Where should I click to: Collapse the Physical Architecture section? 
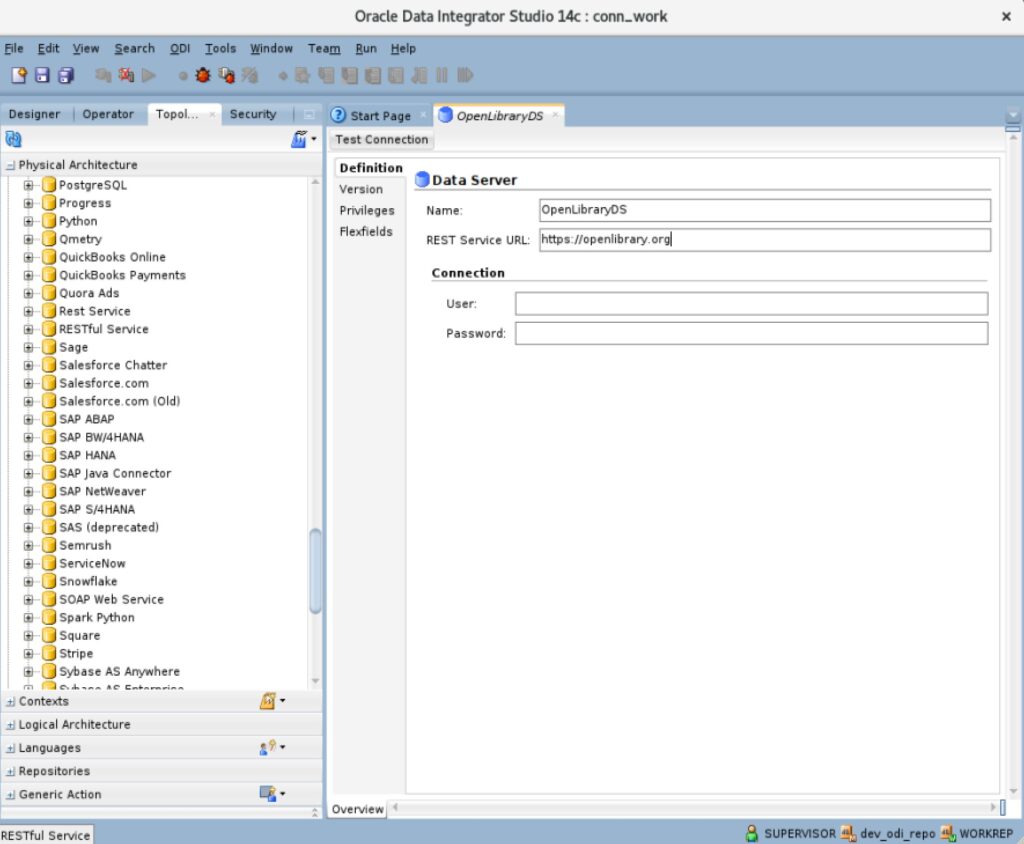pos(10,165)
